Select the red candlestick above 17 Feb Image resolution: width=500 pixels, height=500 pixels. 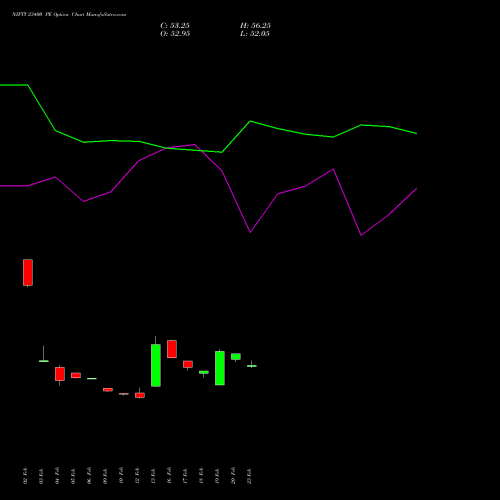point(188,364)
